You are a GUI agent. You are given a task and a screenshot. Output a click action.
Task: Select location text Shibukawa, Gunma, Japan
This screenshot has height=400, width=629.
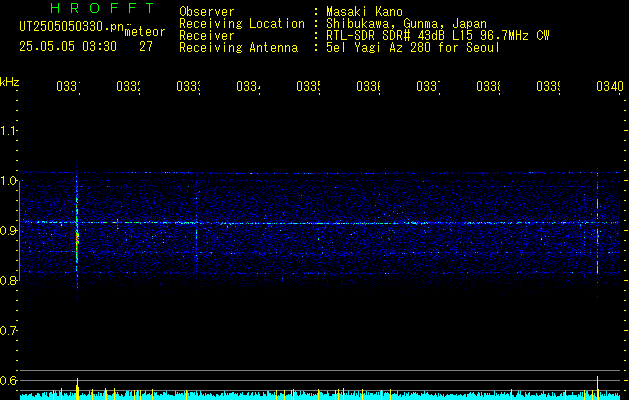(x=406, y=24)
